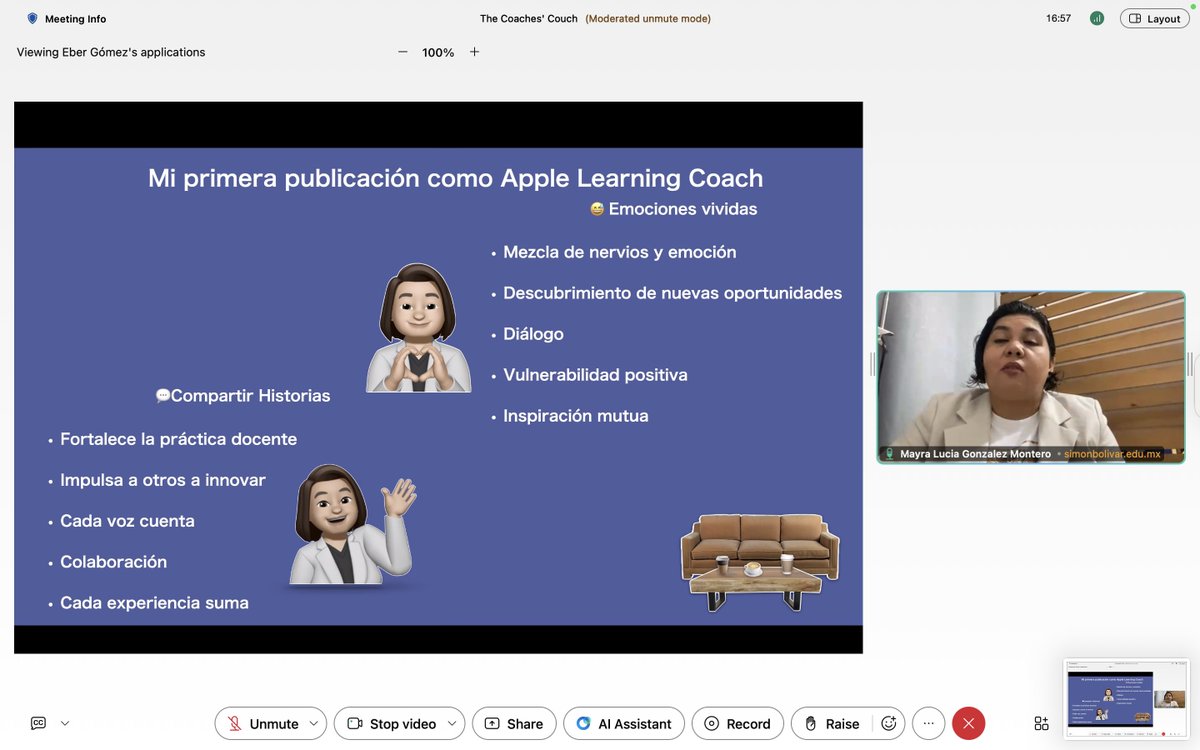Share content with Share button
Screen dimensions: 1200x750
tap(514, 723)
